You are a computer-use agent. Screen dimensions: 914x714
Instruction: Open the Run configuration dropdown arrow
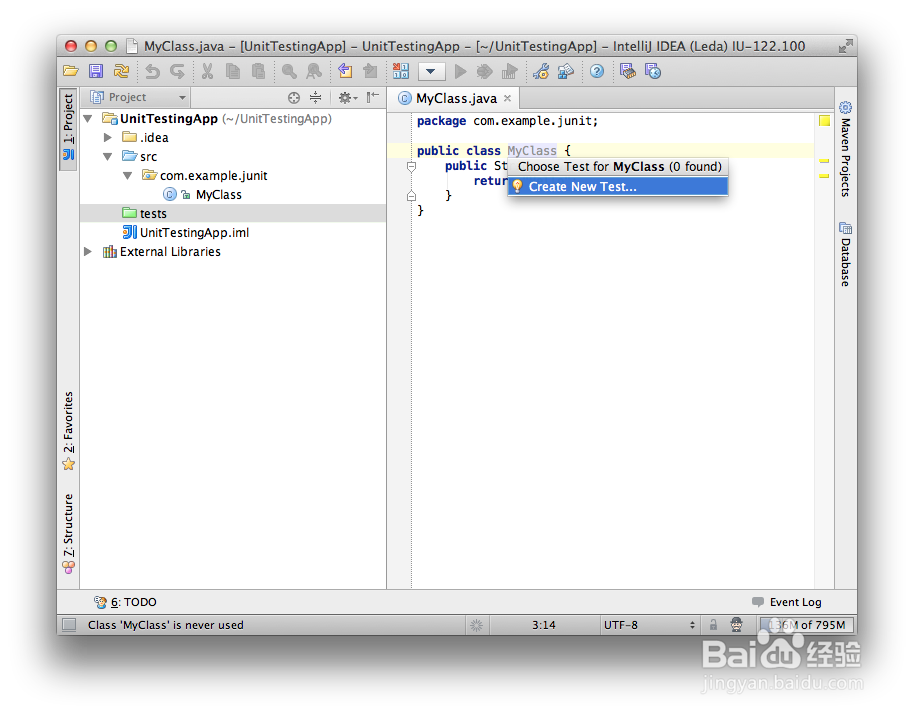(431, 71)
